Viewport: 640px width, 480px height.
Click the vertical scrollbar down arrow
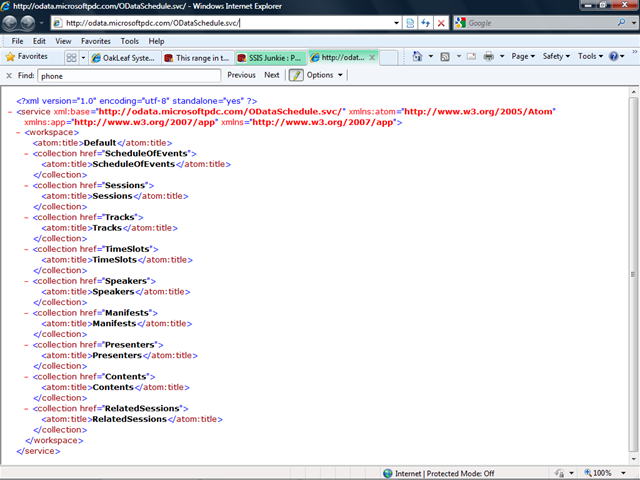tap(633, 459)
